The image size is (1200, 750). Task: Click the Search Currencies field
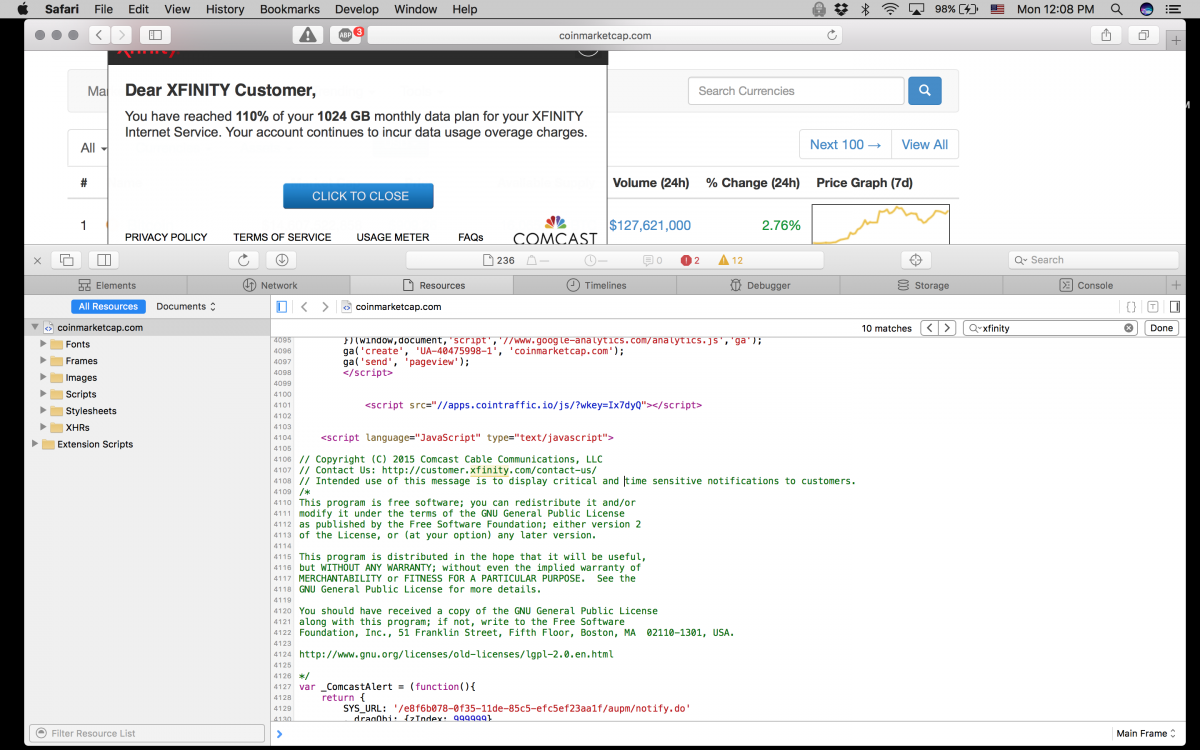(x=796, y=91)
